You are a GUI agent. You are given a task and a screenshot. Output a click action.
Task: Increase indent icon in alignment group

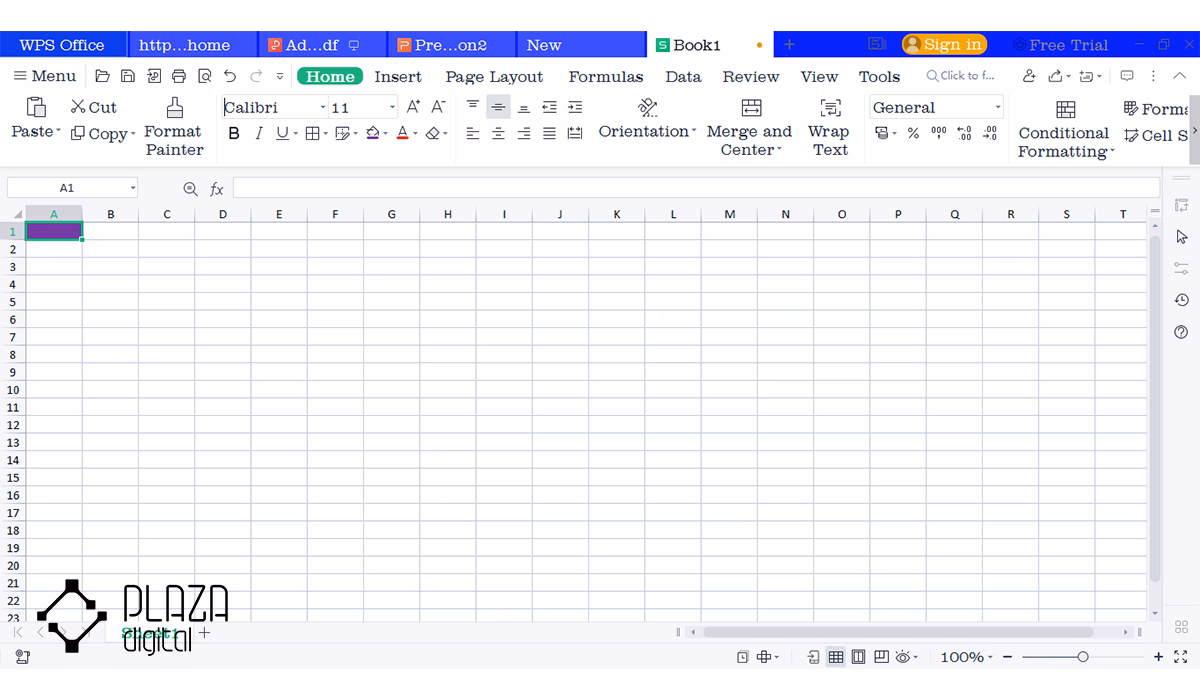(x=575, y=107)
